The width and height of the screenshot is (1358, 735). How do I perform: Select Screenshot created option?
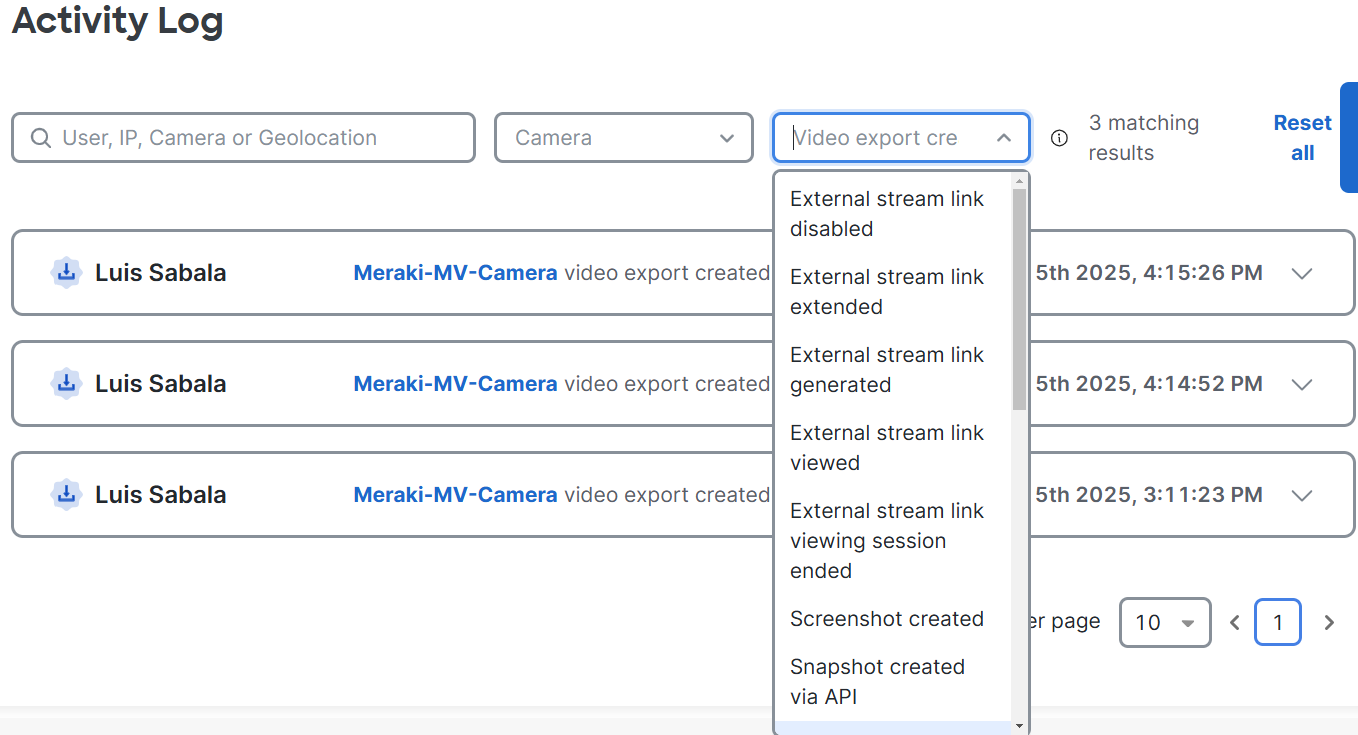coord(893,619)
